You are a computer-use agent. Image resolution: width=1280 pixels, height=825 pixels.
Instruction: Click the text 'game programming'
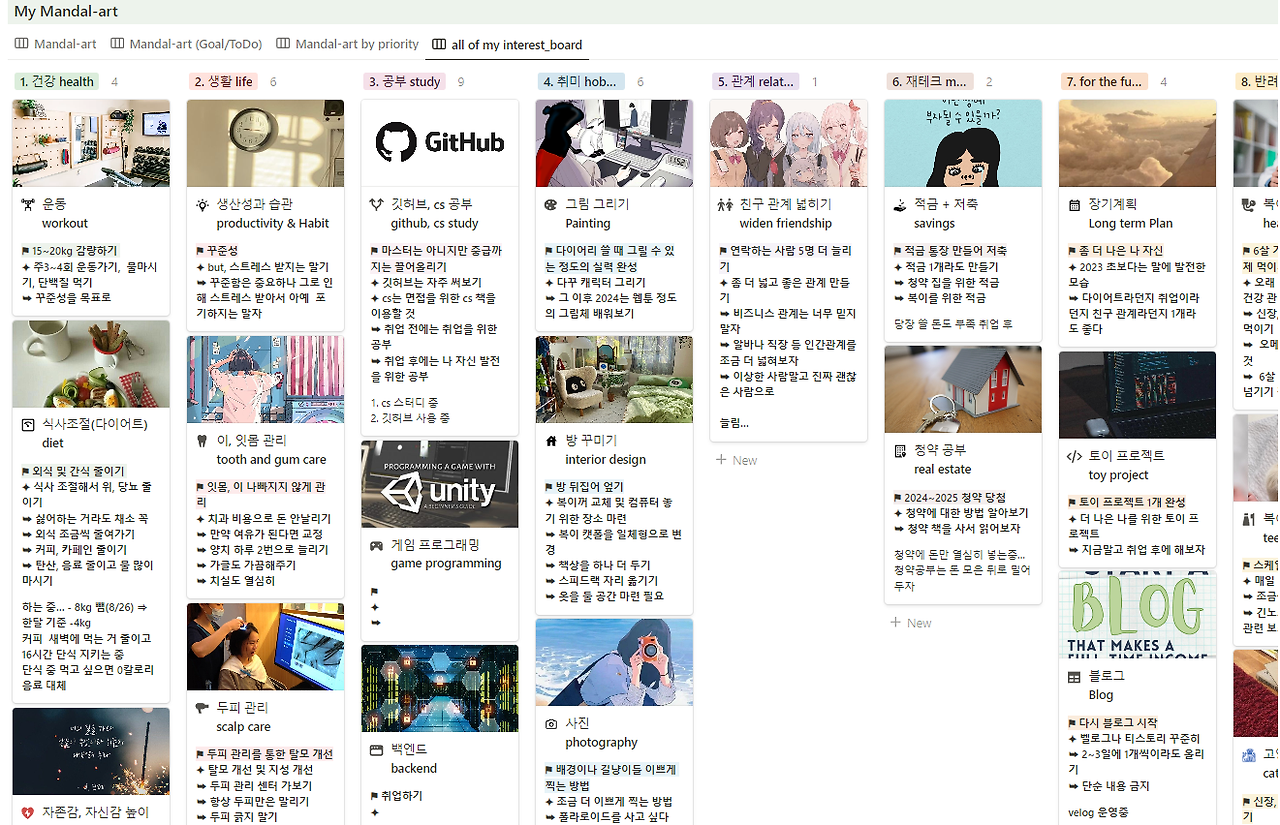[x=446, y=564]
